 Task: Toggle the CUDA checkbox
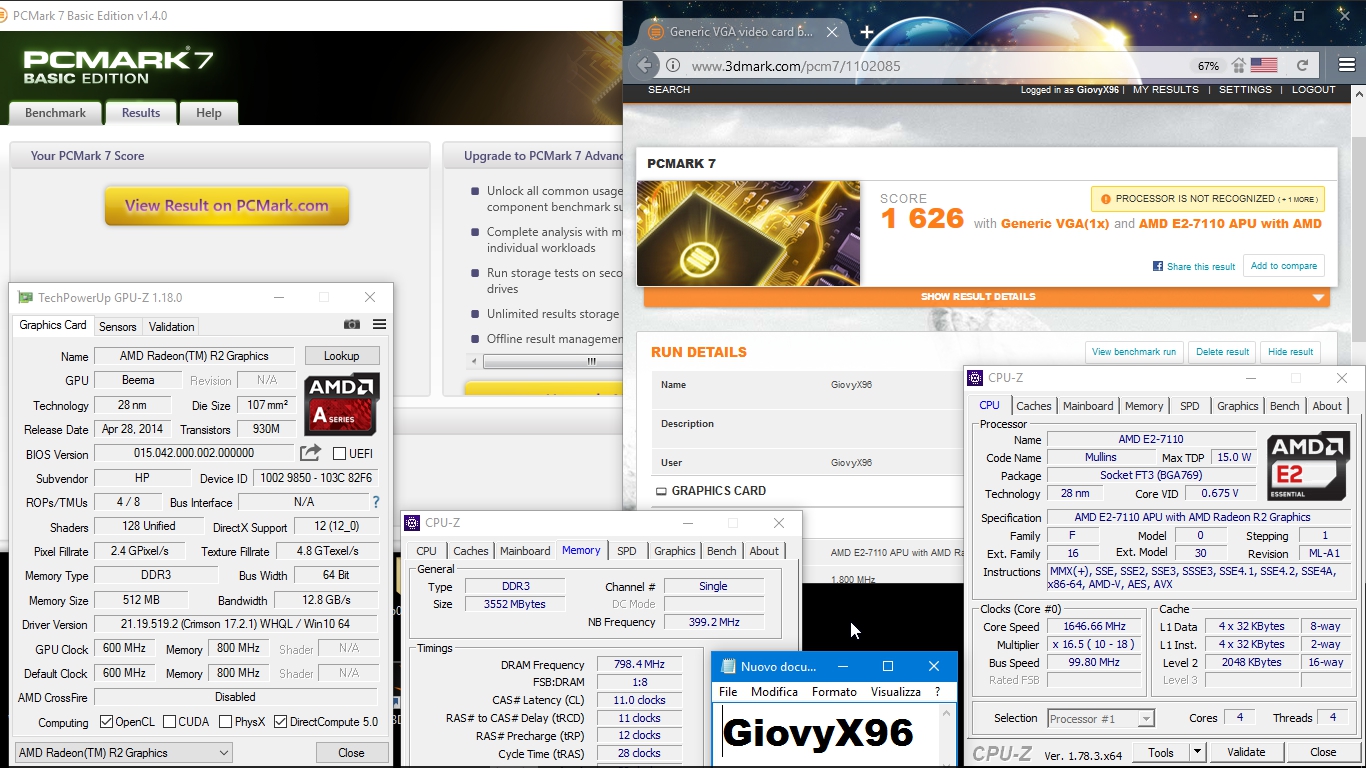(169, 722)
